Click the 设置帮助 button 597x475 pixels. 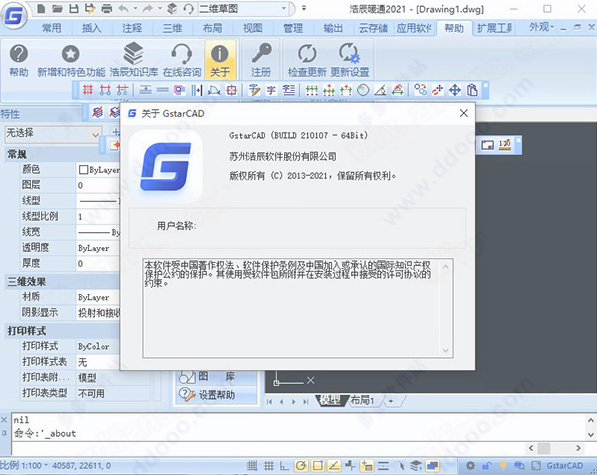pos(217,395)
